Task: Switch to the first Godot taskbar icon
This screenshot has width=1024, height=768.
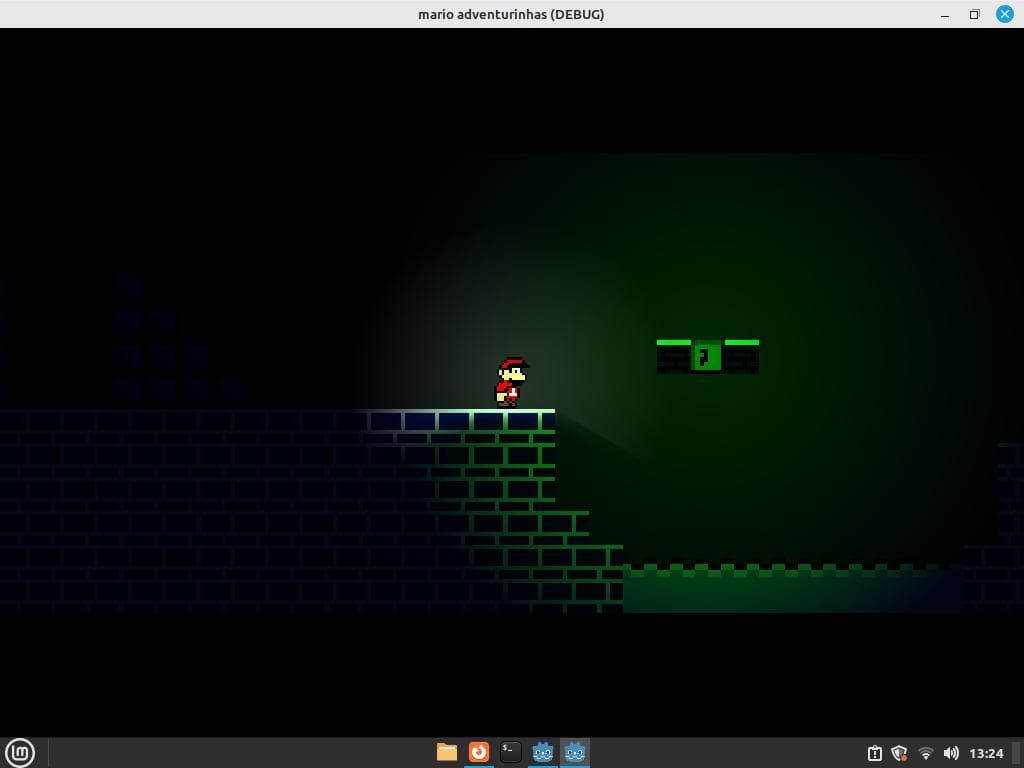Action: pos(543,752)
